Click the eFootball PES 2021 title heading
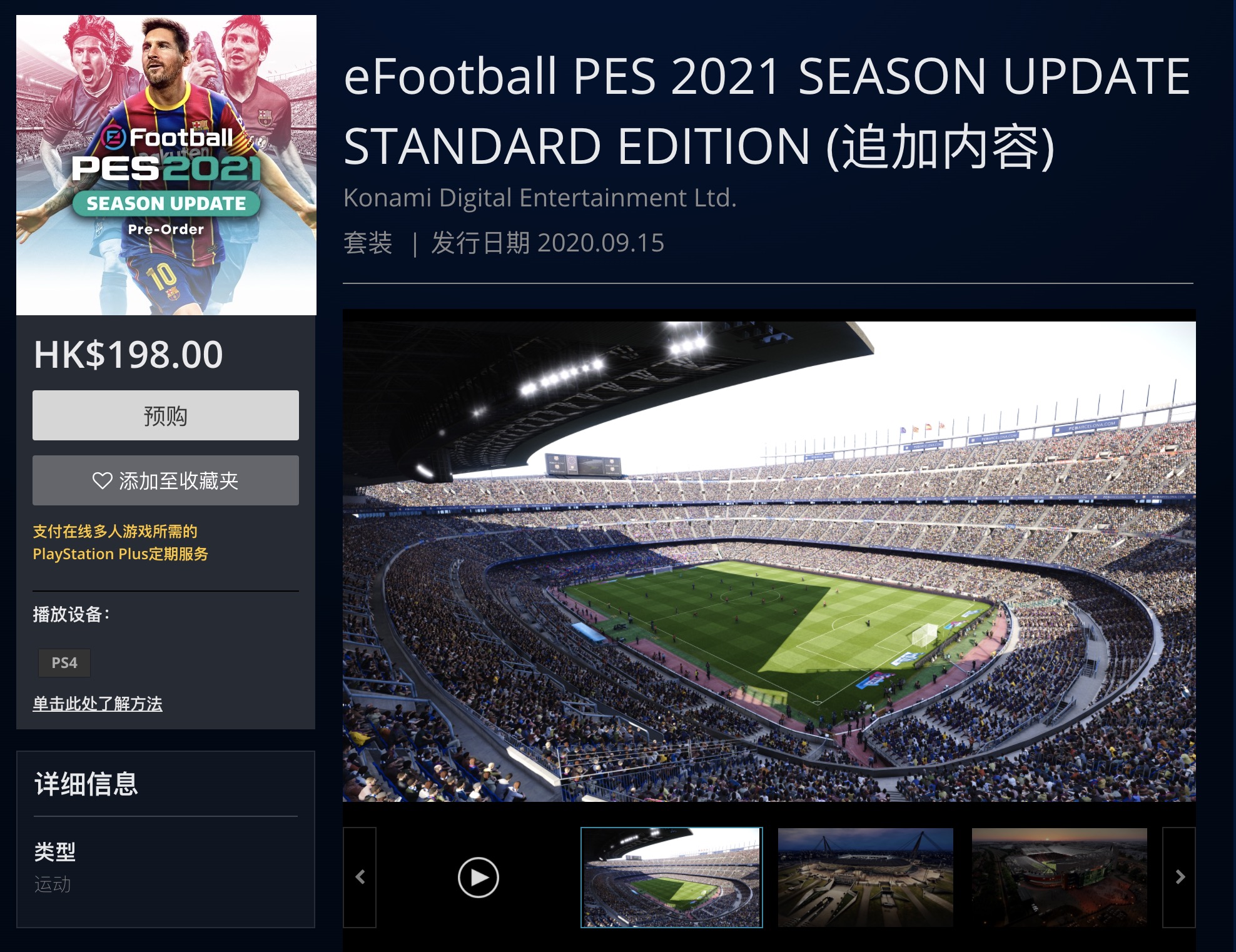Screen dimensions: 1236x952 [767, 111]
